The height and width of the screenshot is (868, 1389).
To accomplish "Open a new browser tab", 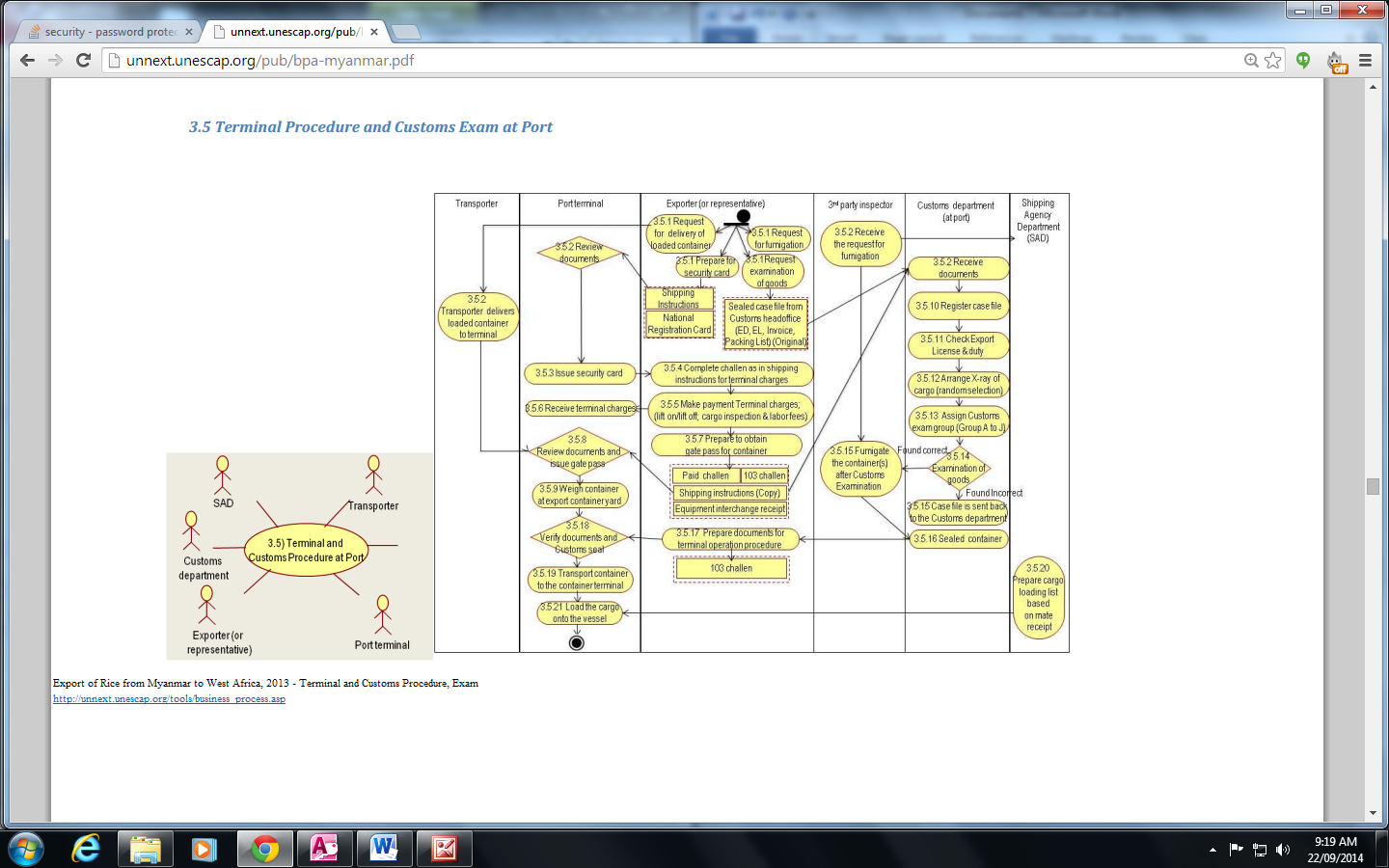I will 406,32.
